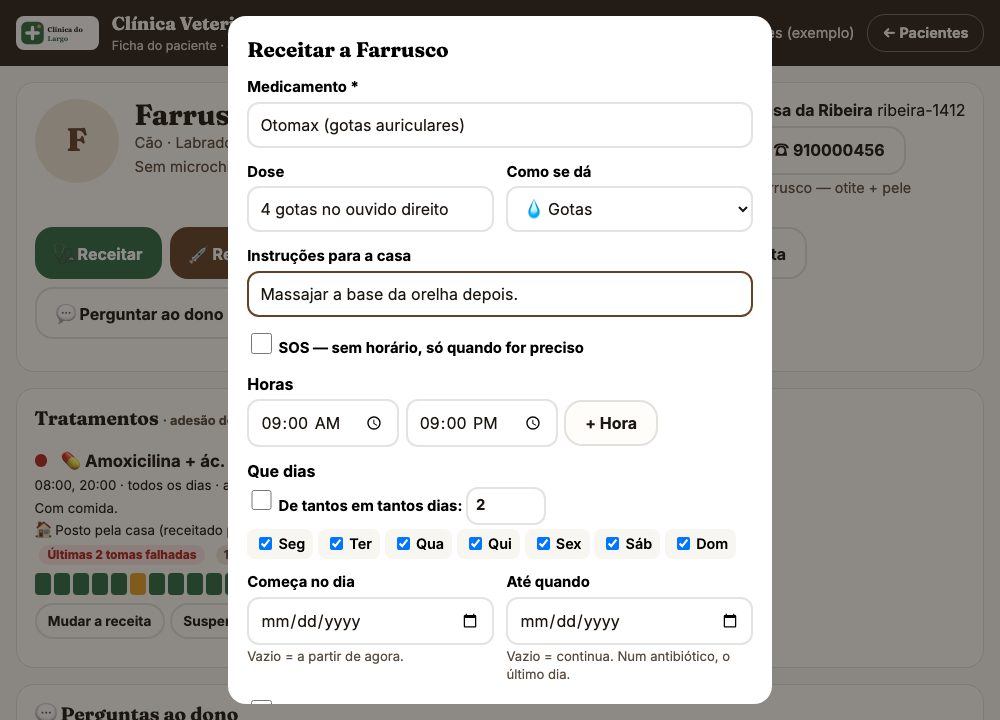Click the Dose input field
Screen dimensions: 1000x720
371,209
